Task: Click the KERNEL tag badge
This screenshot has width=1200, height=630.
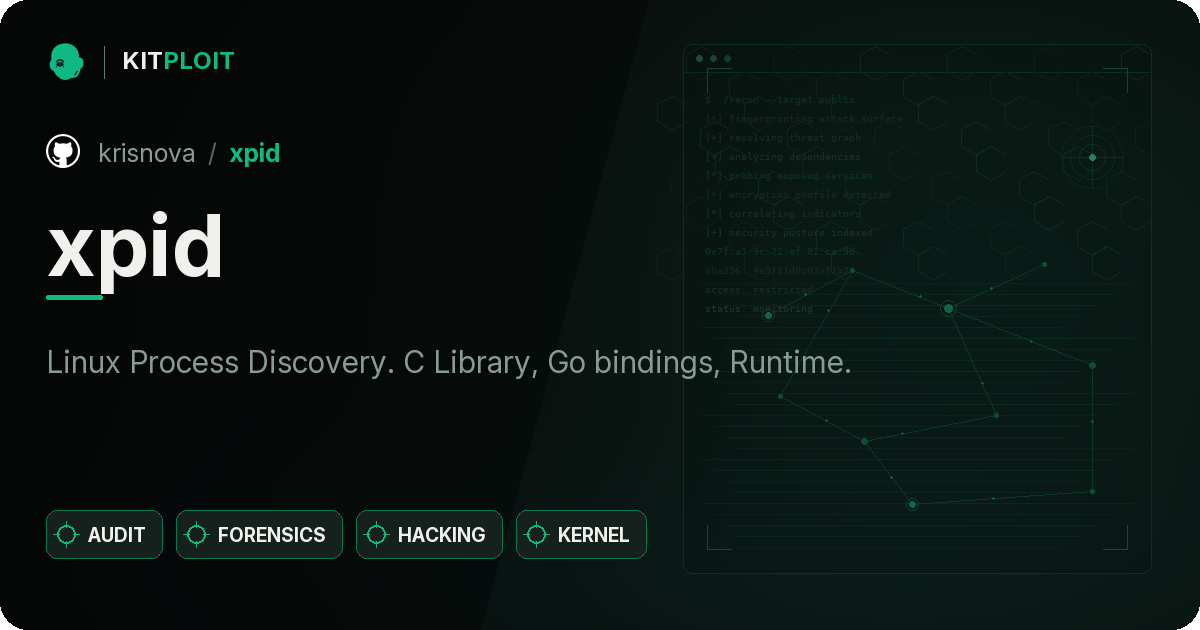Action: 581,535
